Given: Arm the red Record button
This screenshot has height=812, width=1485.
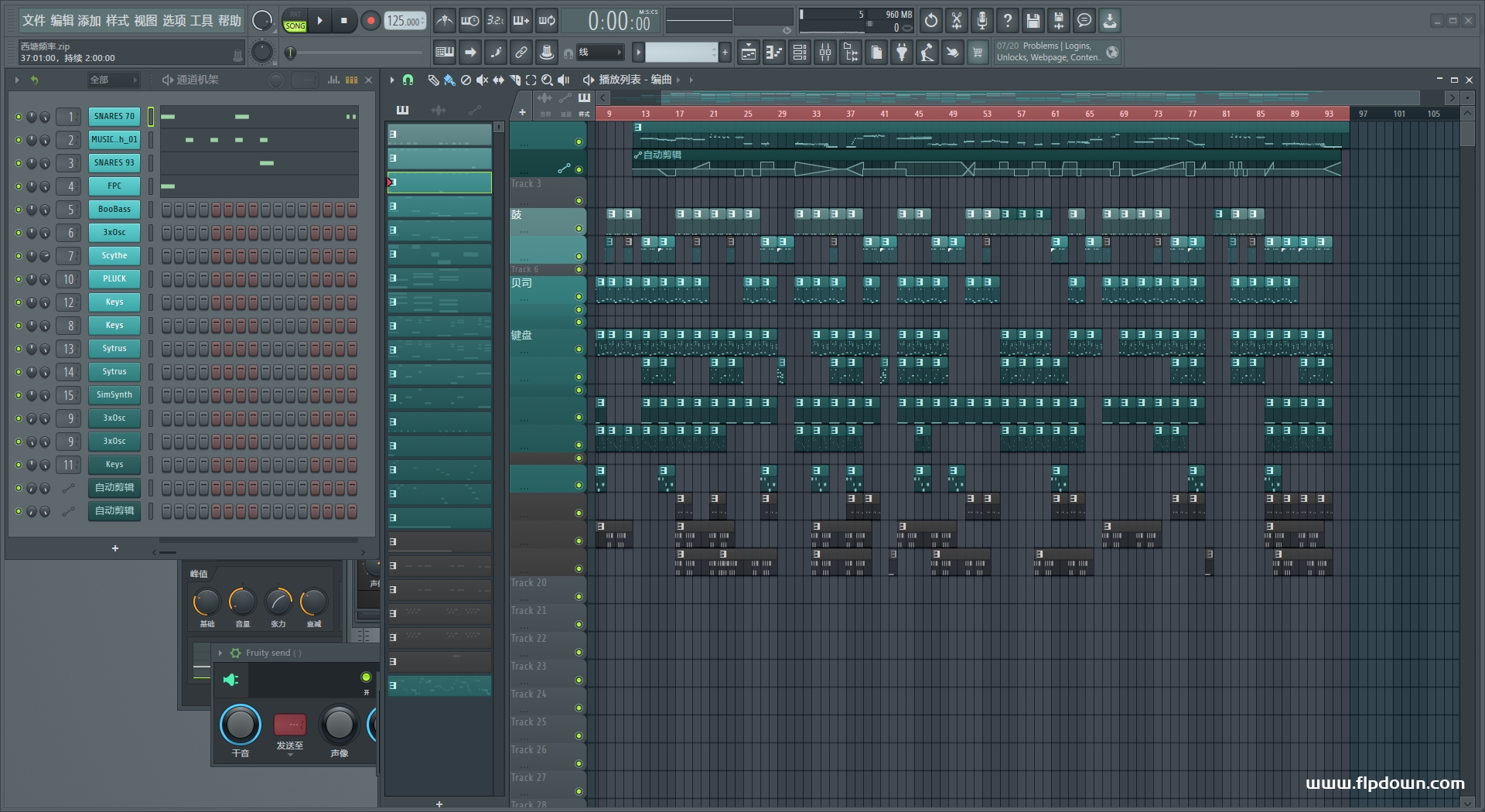Looking at the screenshot, I should tap(370, 21).
